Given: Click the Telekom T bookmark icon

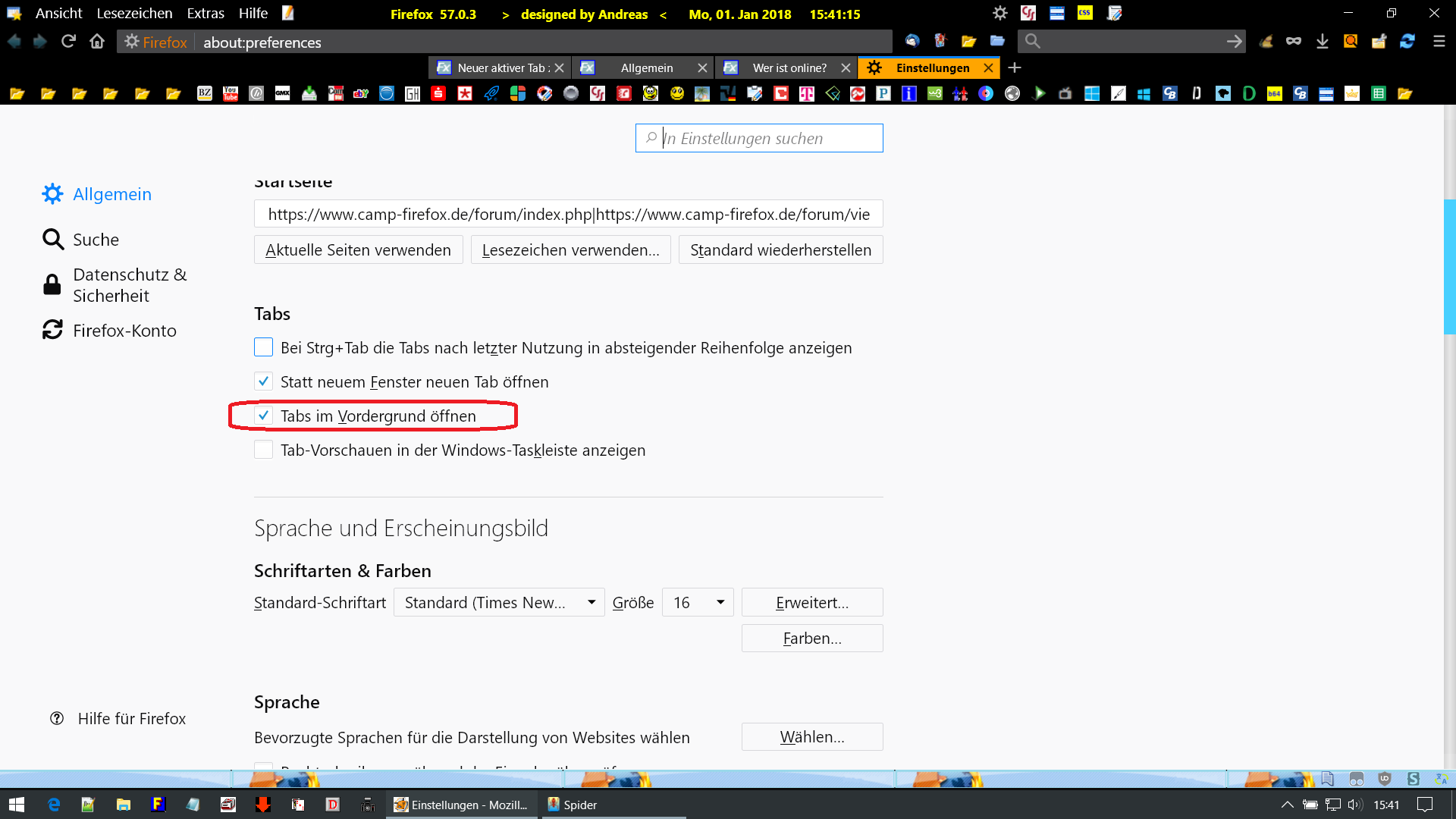Looking at the screenshot, I should coord(807,93).
